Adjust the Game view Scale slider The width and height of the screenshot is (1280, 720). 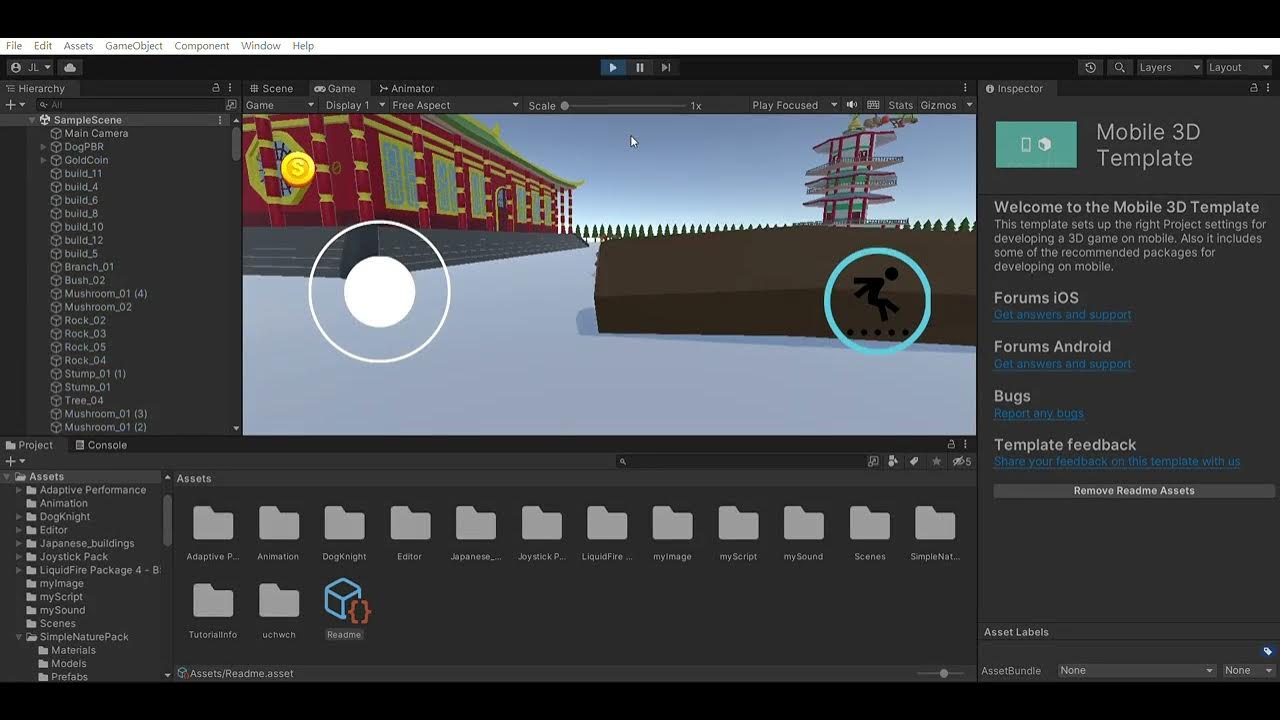[623, 105]
